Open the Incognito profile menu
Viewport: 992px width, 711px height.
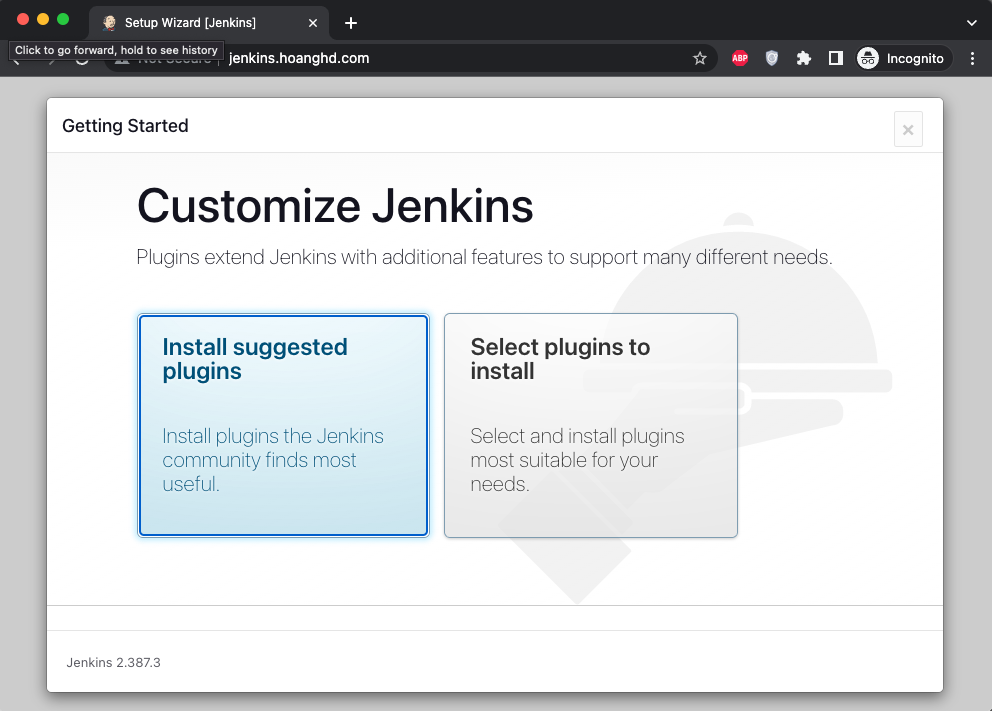(903, 58)
